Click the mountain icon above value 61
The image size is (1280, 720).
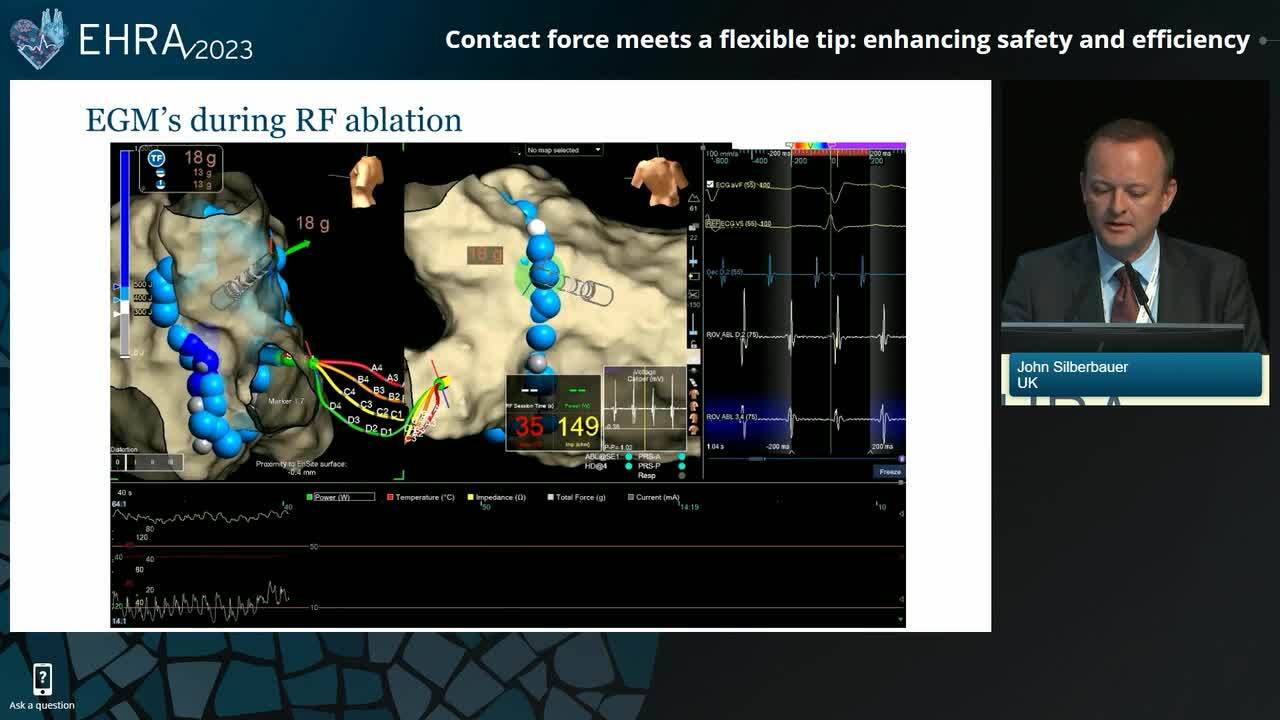tap(694, 198)
